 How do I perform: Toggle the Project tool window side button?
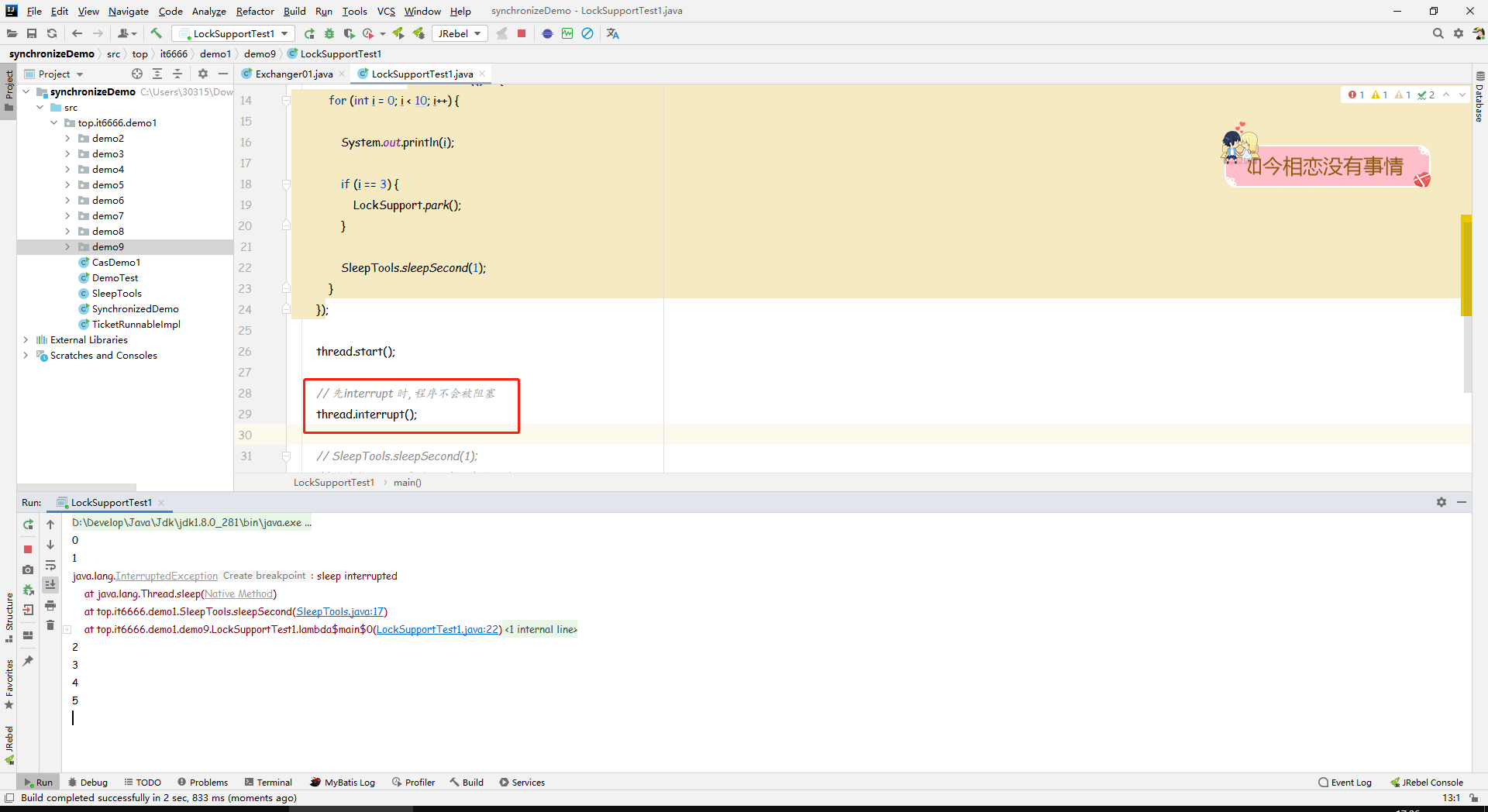coord(9,90)
